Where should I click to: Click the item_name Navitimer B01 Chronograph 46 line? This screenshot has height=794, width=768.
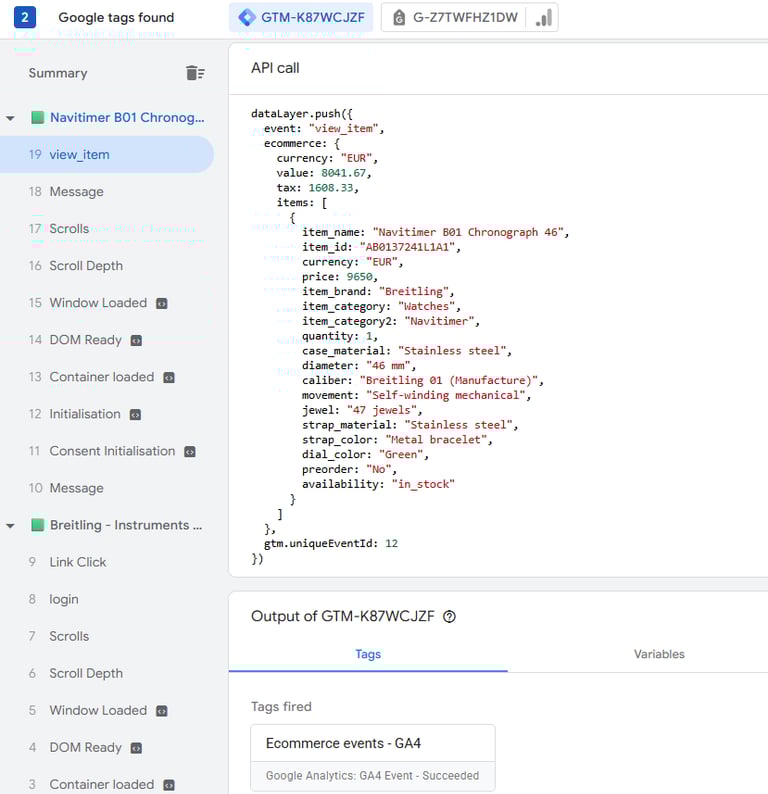[435, 232]
